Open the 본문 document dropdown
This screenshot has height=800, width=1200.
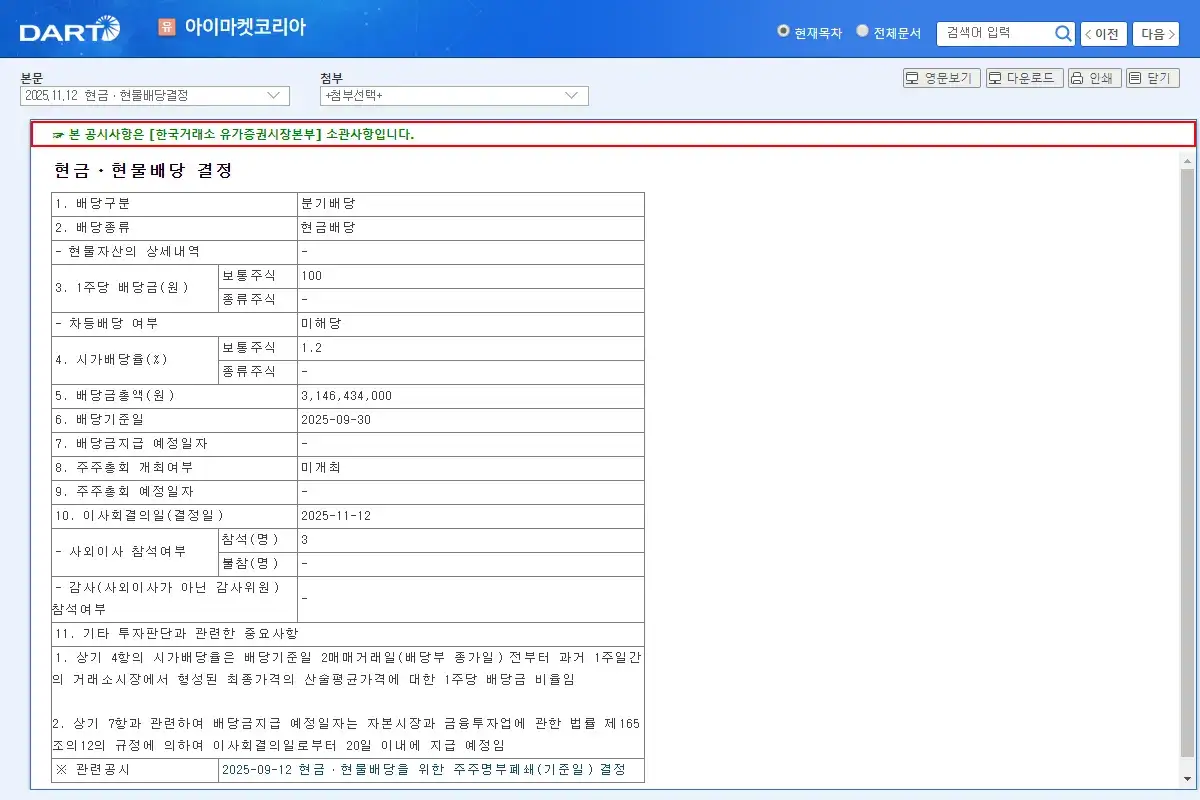pos(155,95)
